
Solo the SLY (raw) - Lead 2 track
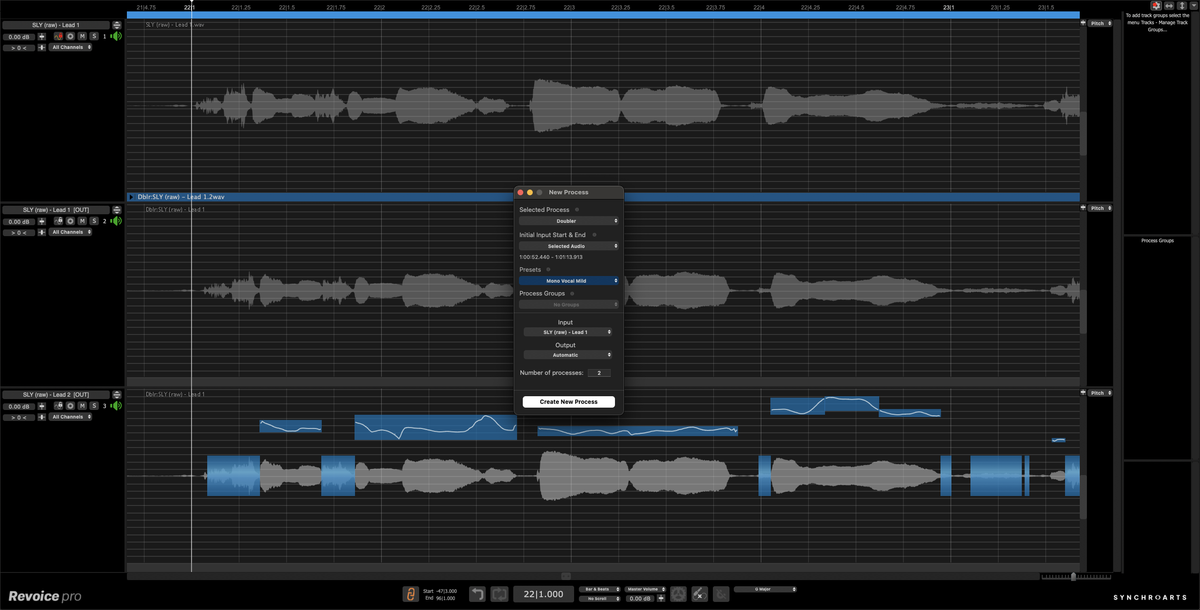[95, 406]
